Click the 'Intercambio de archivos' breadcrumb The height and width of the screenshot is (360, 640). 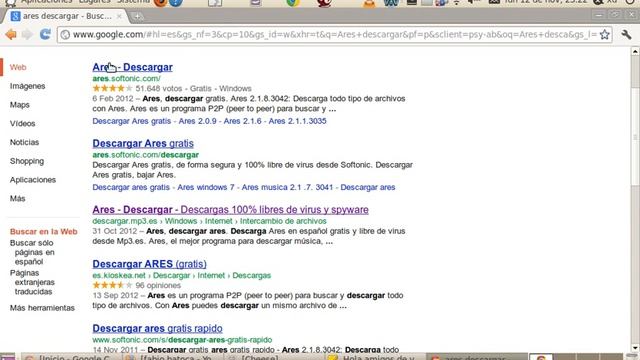coord(283,221)
